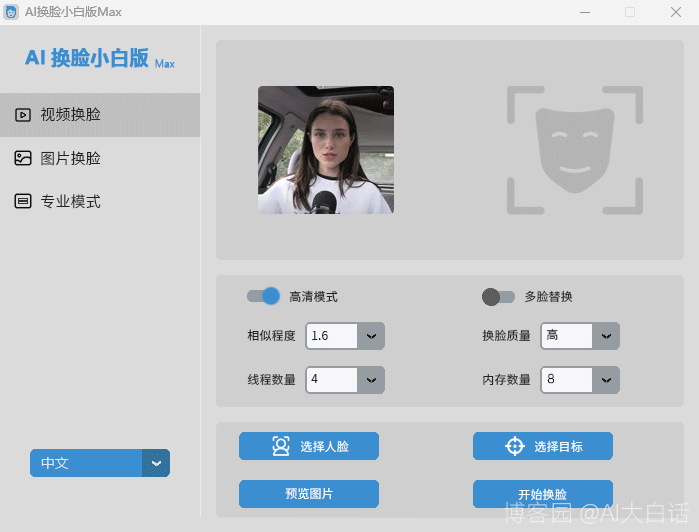
Task: Minimize the AI换脸小白版Max window
Action: 585,12
